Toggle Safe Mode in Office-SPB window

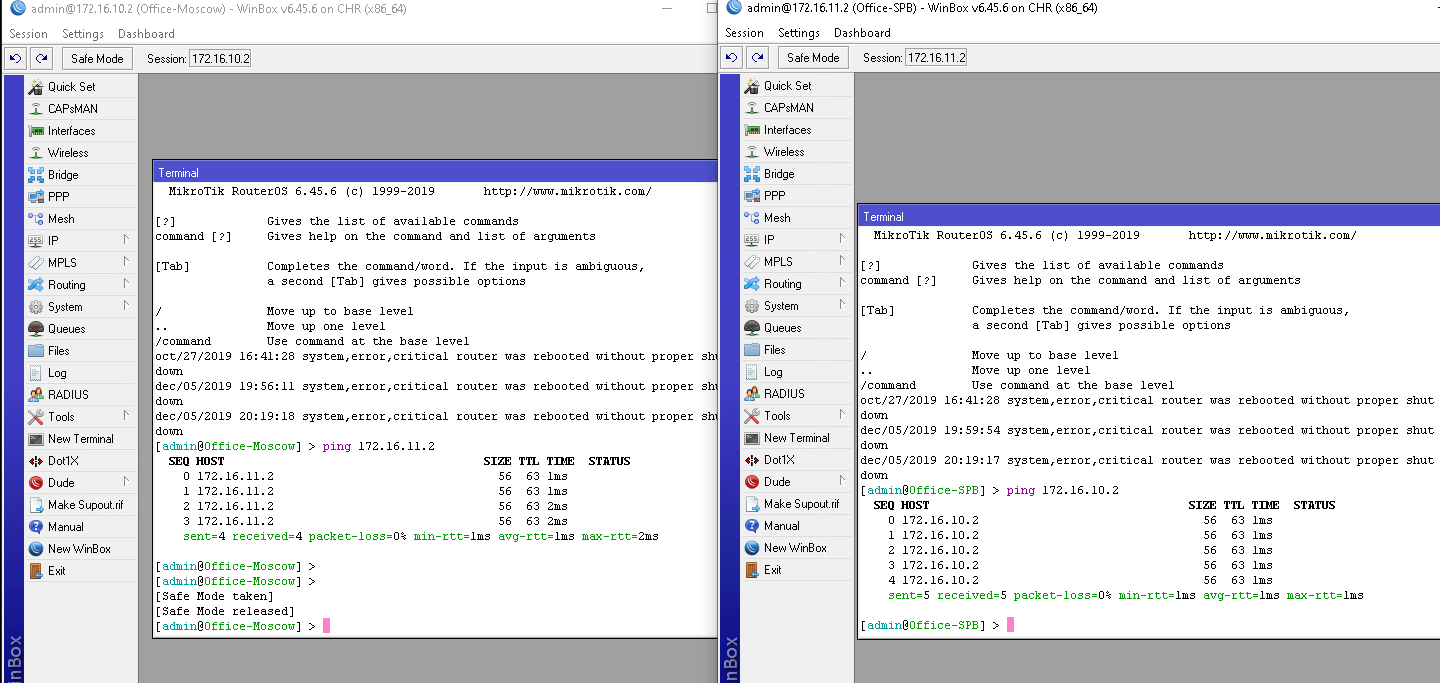[x=813, y=58]
